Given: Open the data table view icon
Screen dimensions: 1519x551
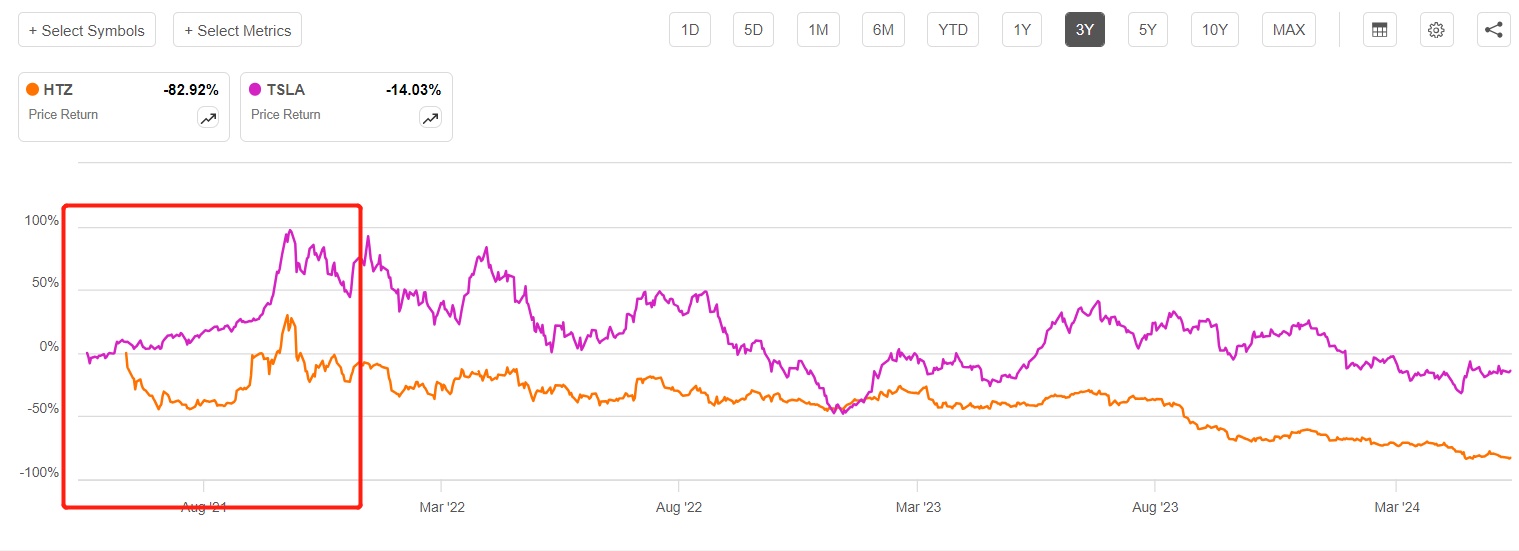Looking at the screenshot, I should click(x=1379, y=30).
